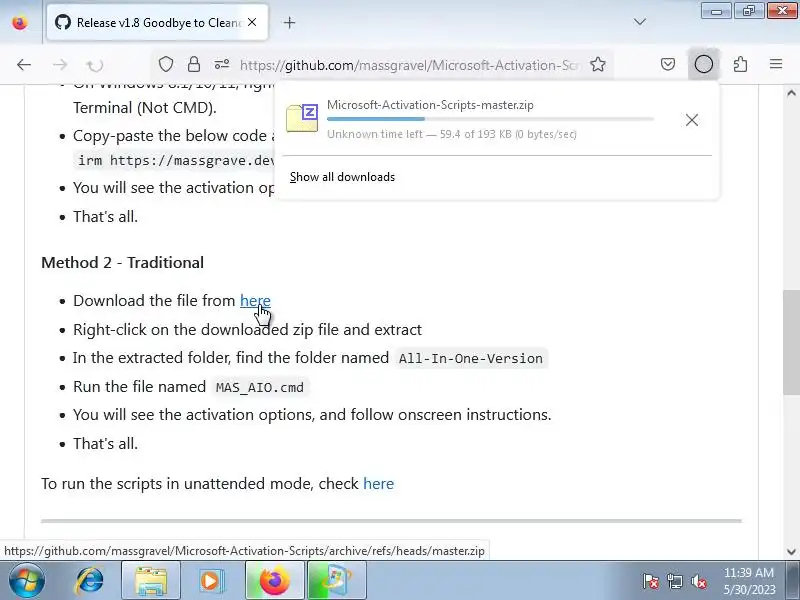
Task: Expand the list all tabs chevron
Action: point(640,22)
